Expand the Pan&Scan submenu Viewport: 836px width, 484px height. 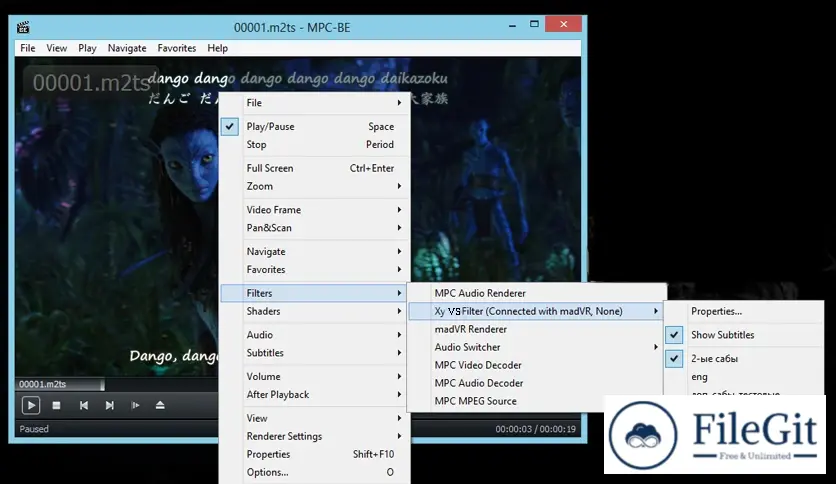click(x=315, y=228)
